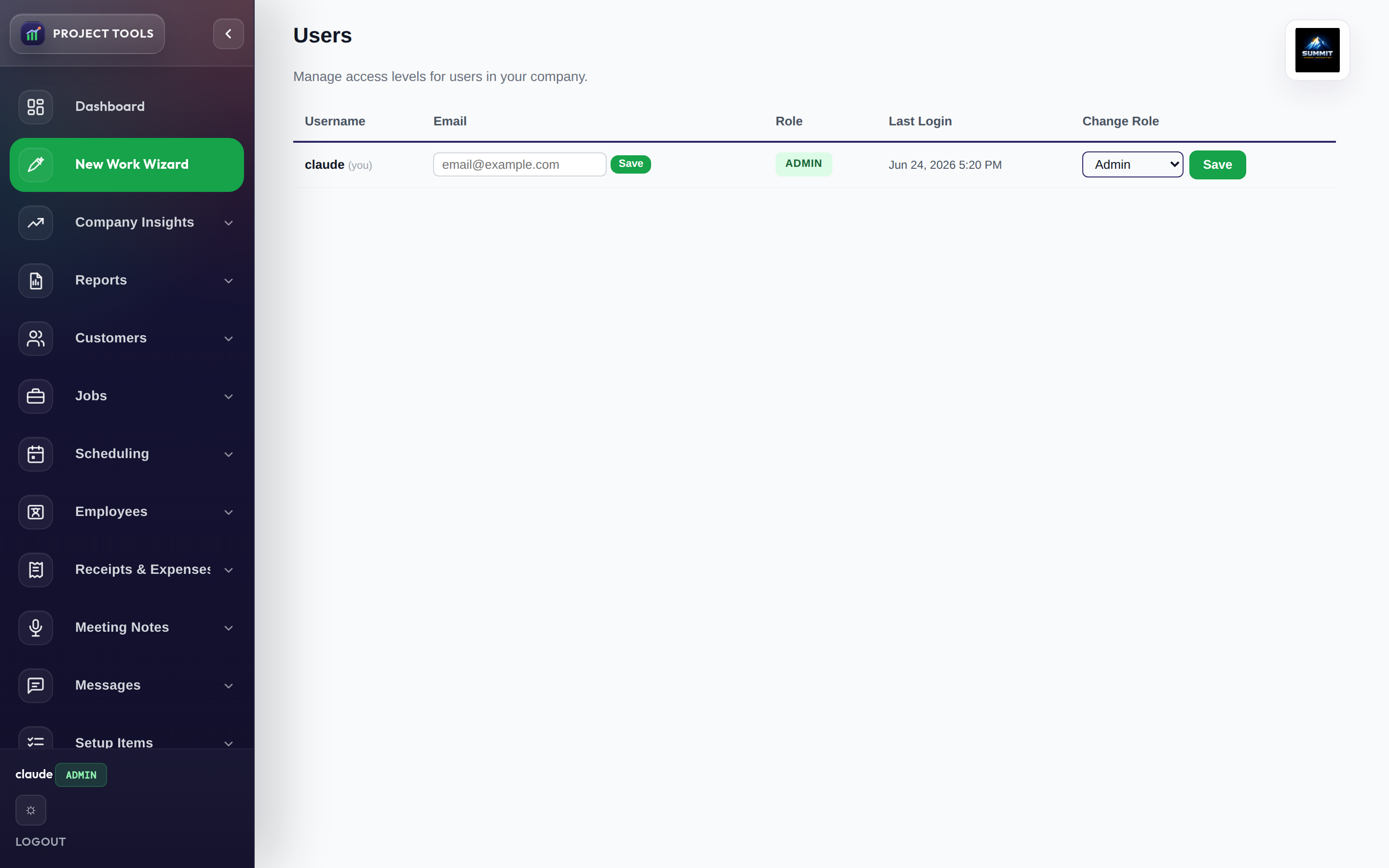Click the Jobs briefcase icon
The image size is (1389, 868).
point(36,396)
